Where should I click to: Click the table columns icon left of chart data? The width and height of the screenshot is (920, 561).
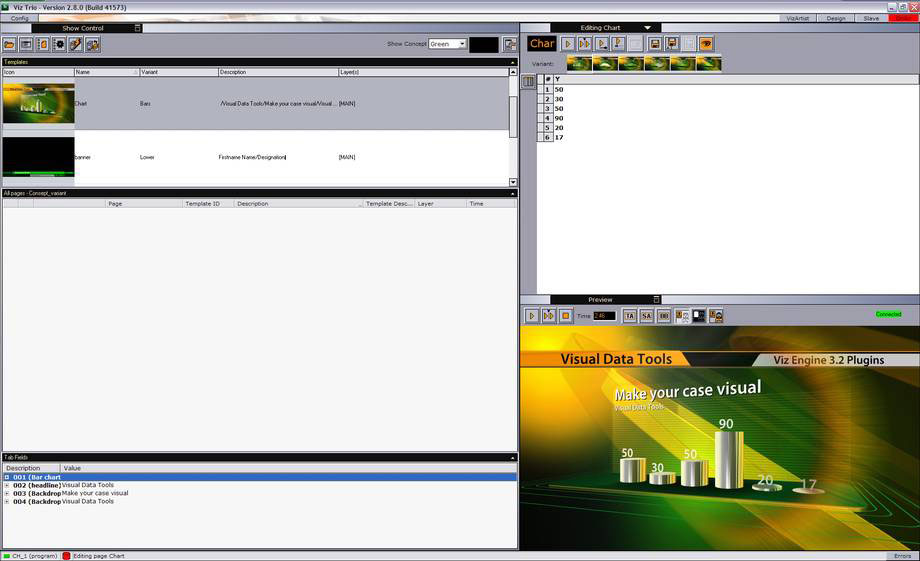[x=529, y=82]
